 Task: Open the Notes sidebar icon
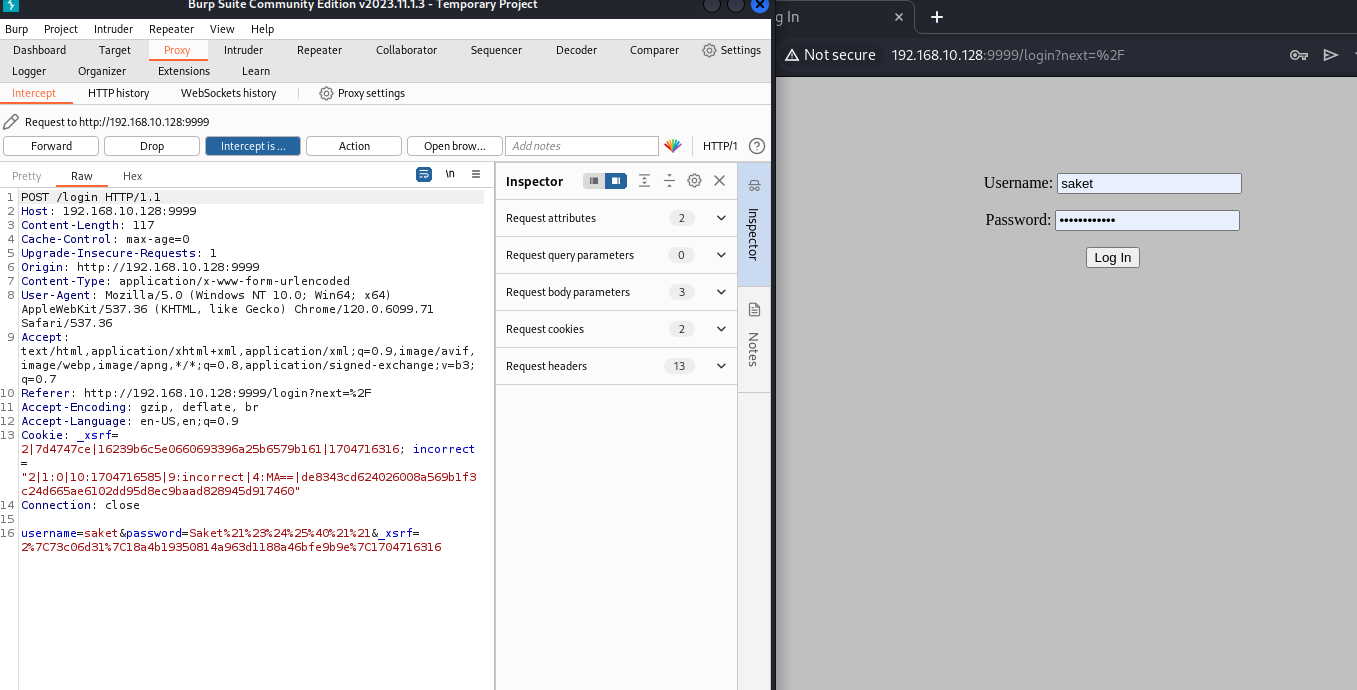point(754,309)
